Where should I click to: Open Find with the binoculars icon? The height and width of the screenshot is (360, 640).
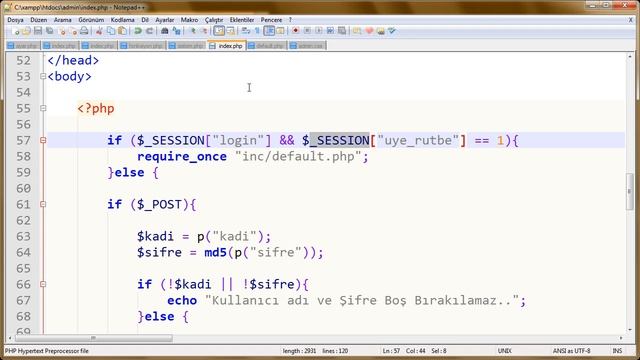(164, 31)
